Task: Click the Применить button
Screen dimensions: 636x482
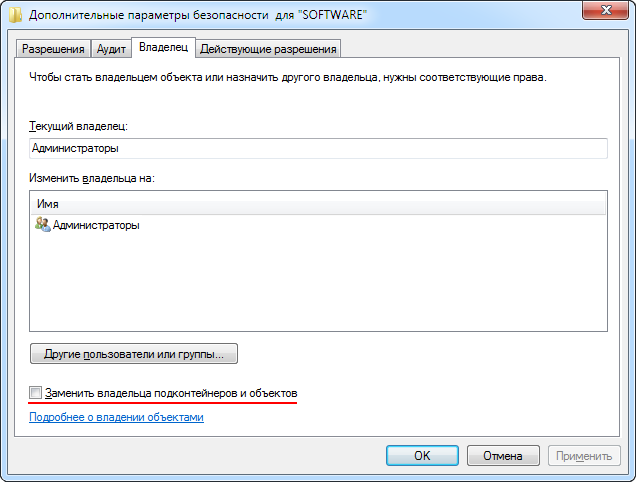Action: [x=584, y=456]
